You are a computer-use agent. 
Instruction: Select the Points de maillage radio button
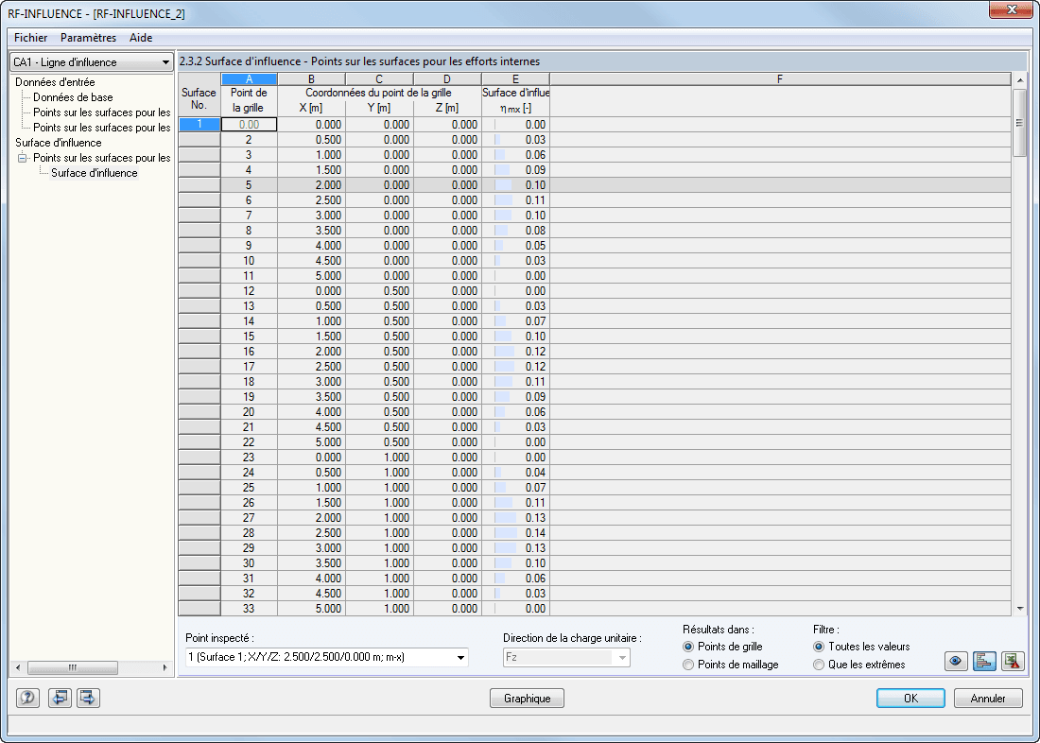[x=688, y=664]
